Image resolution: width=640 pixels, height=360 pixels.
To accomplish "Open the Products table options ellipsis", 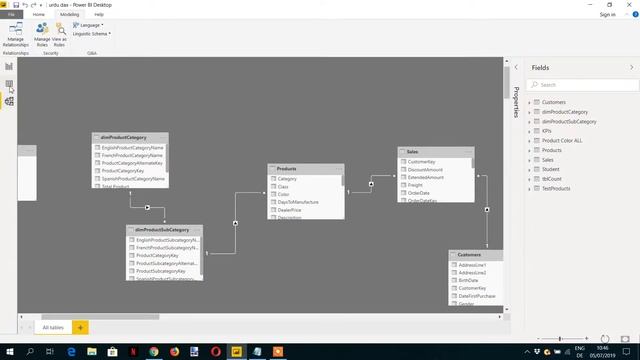I will 339,169.
